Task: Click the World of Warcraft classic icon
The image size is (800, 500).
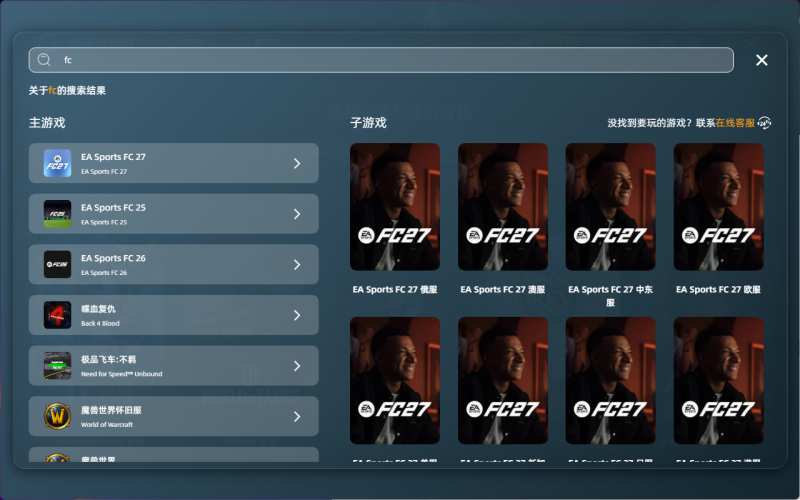Action: tap(57, 416)
